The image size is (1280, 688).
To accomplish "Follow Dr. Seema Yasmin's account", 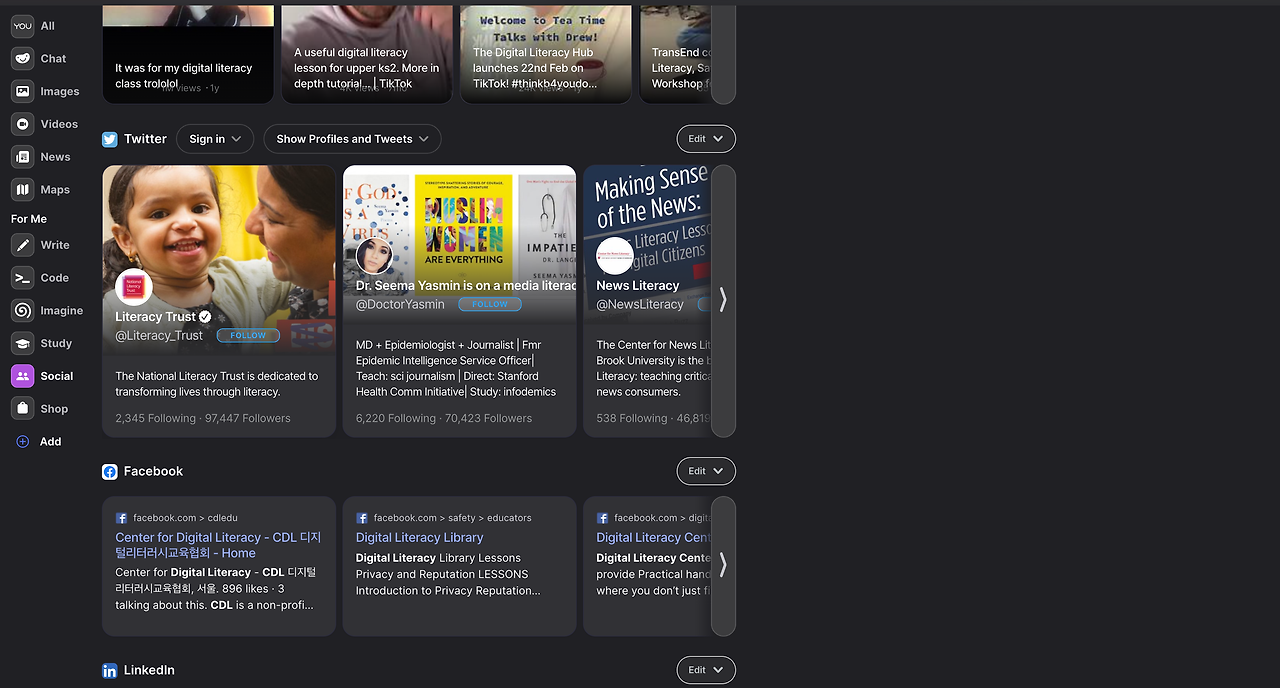I will tap(490, 304).
